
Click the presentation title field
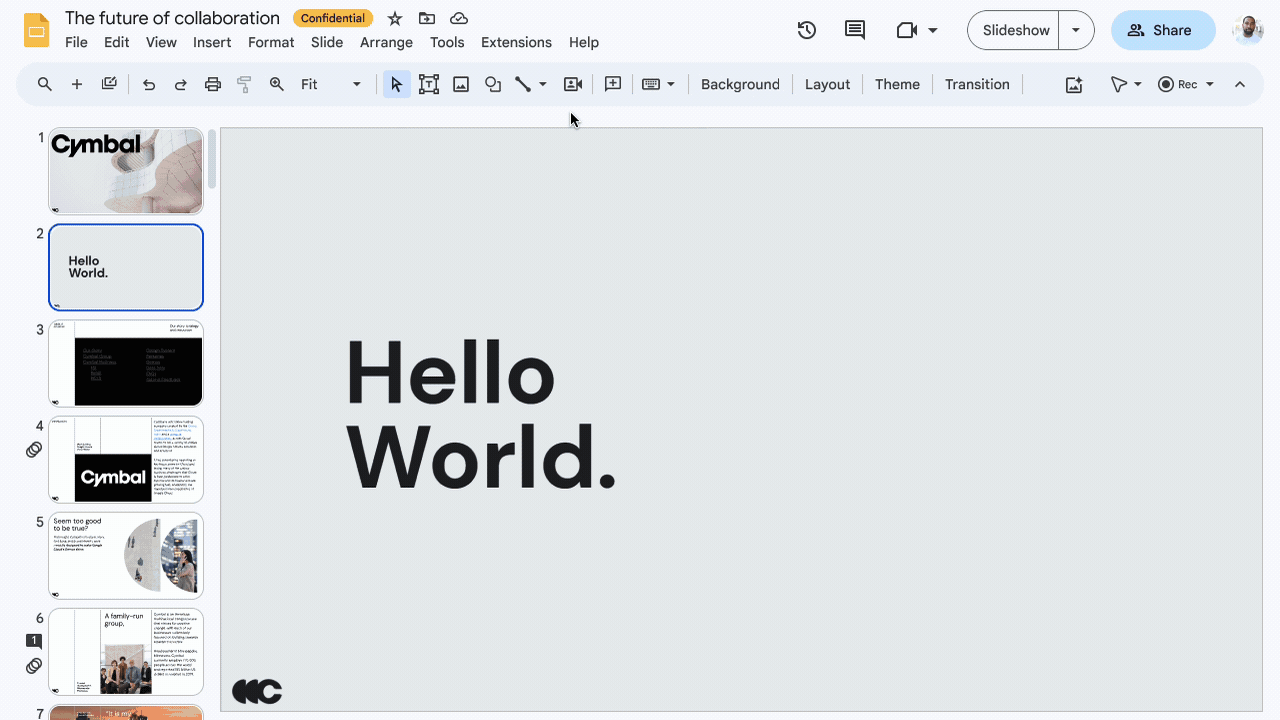click(172, 18)
